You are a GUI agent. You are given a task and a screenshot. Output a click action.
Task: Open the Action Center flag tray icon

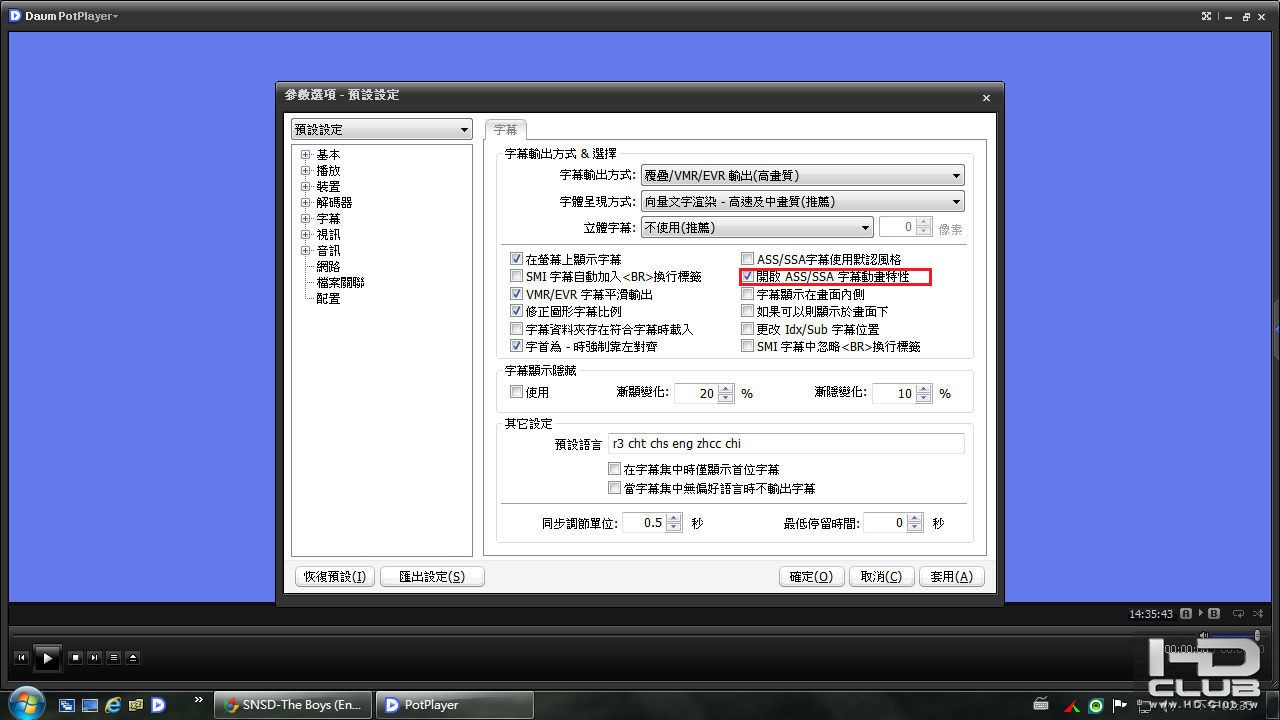coord(1120,705)
